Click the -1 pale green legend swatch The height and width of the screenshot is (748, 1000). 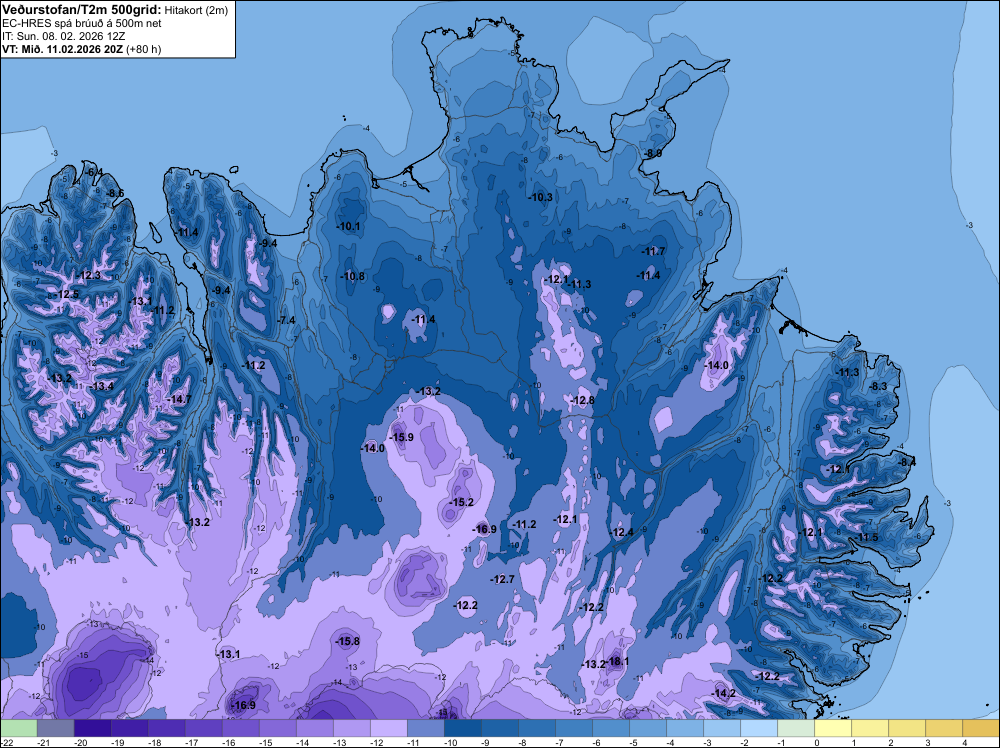click(x=796, y=728)
